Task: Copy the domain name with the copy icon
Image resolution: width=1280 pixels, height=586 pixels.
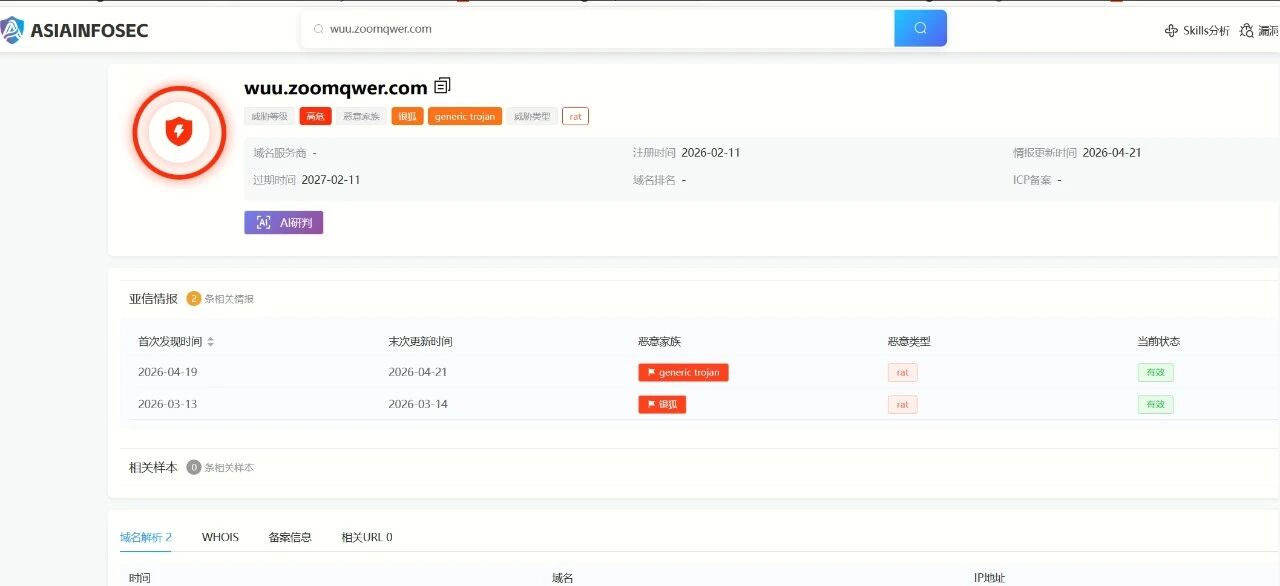Action: (443, 87)
